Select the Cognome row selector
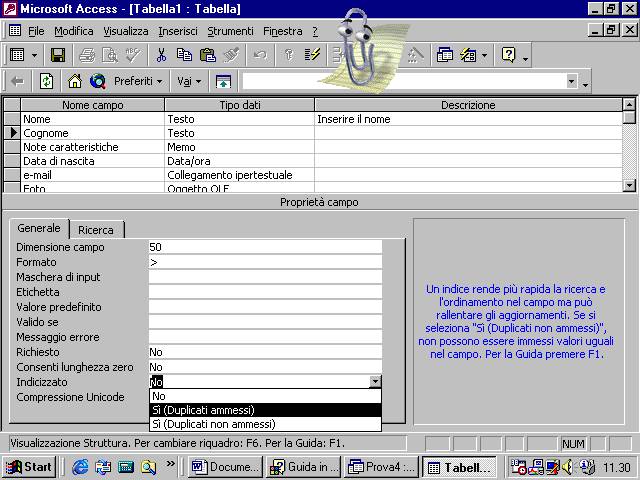Screen dimensions: 640x480 click(x=12, y=133)
